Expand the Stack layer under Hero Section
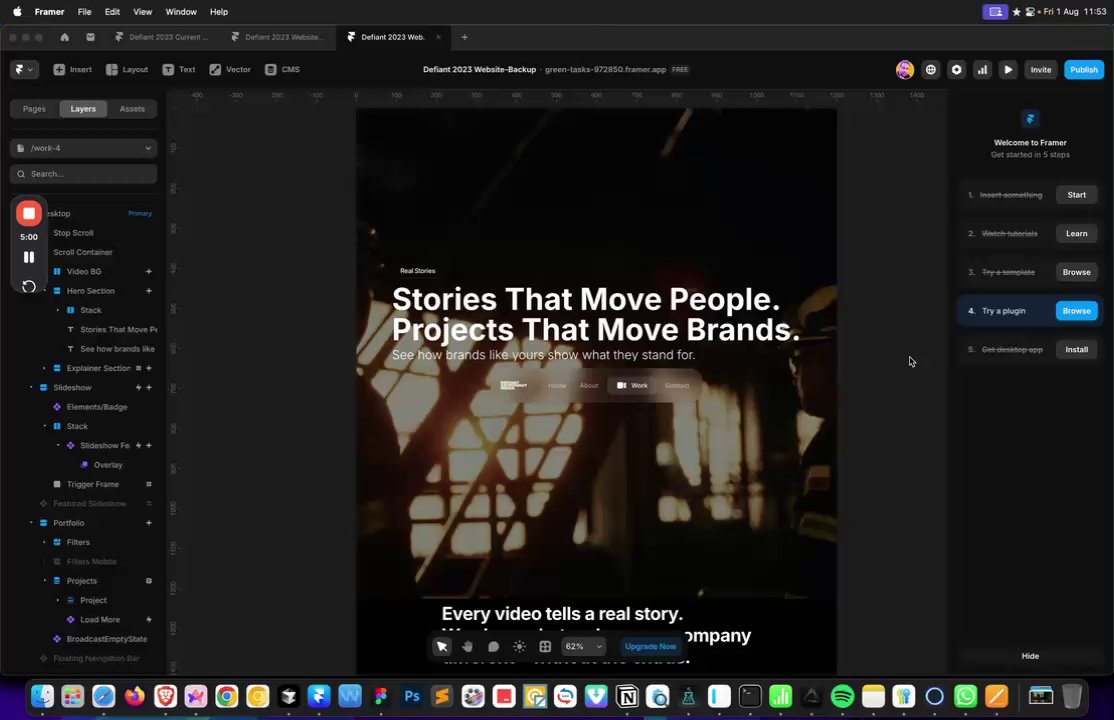The image size is (1114, 720). (58, 310)
